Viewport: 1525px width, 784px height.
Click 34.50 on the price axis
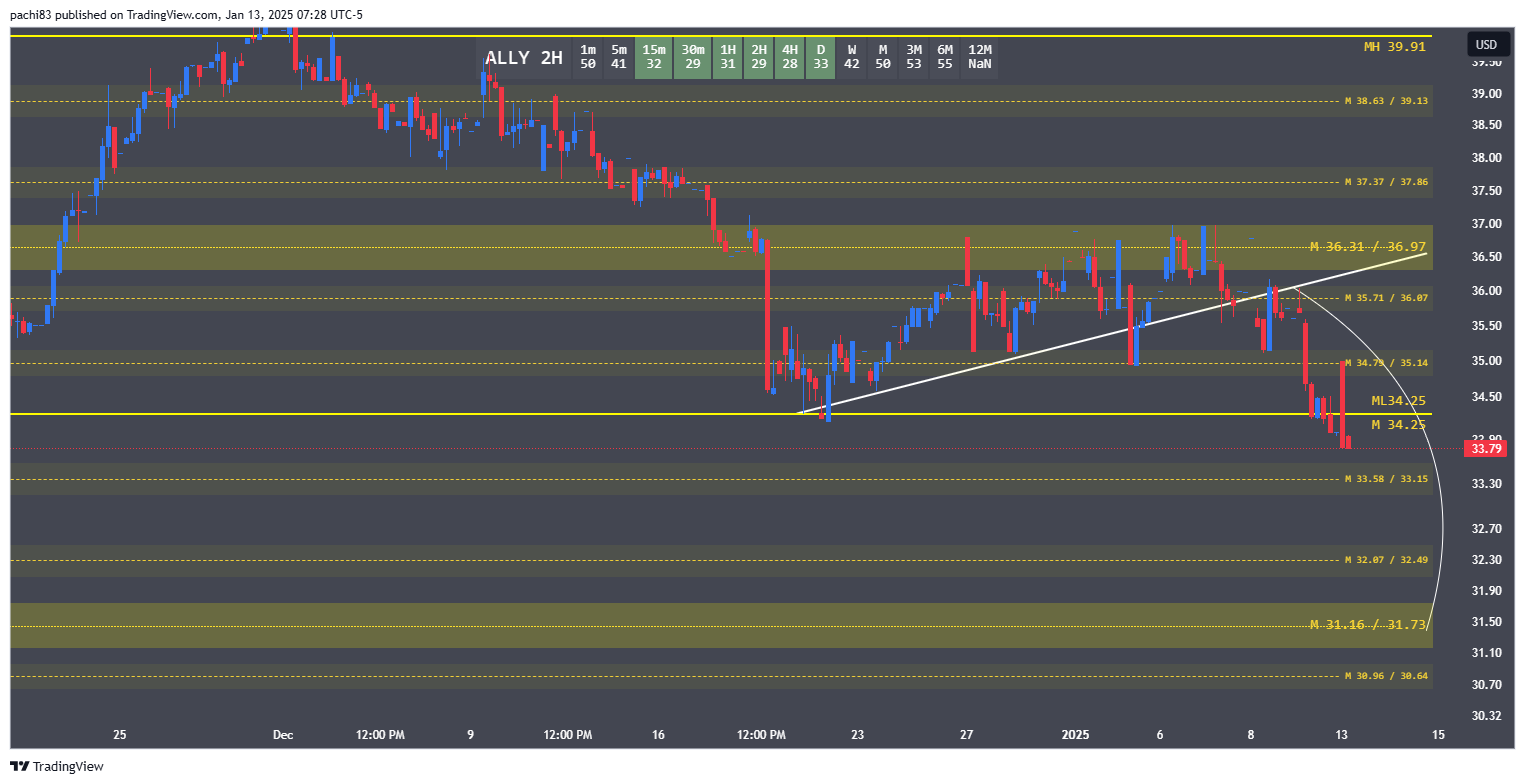coord(1487,397)
